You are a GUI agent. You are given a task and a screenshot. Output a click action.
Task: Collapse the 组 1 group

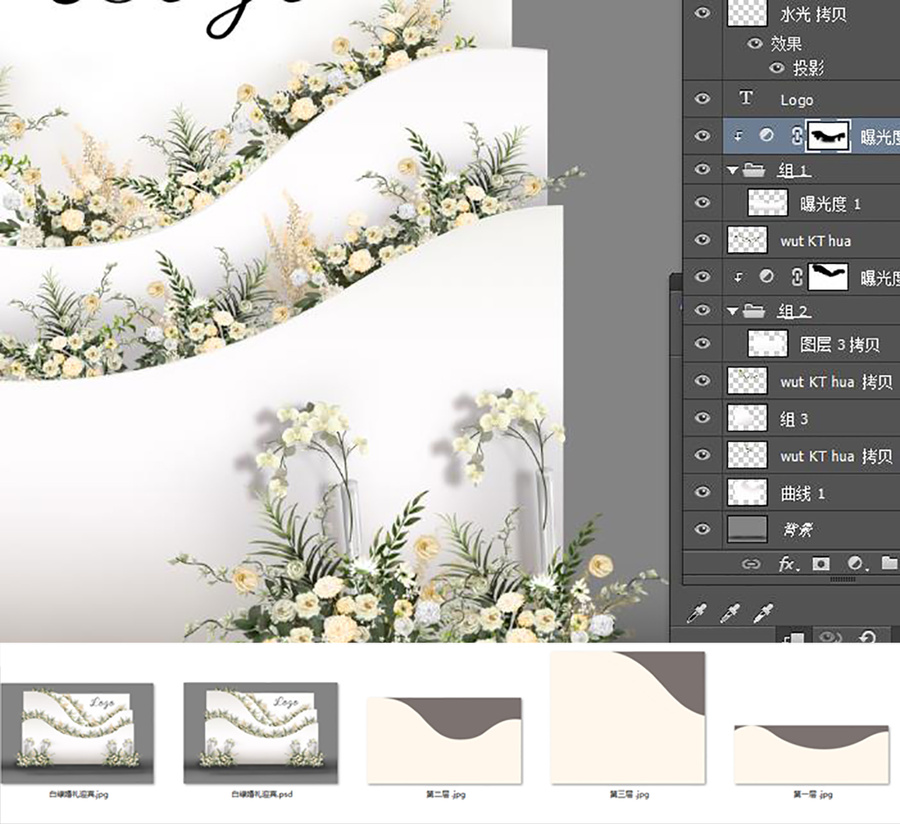point(732,170)
